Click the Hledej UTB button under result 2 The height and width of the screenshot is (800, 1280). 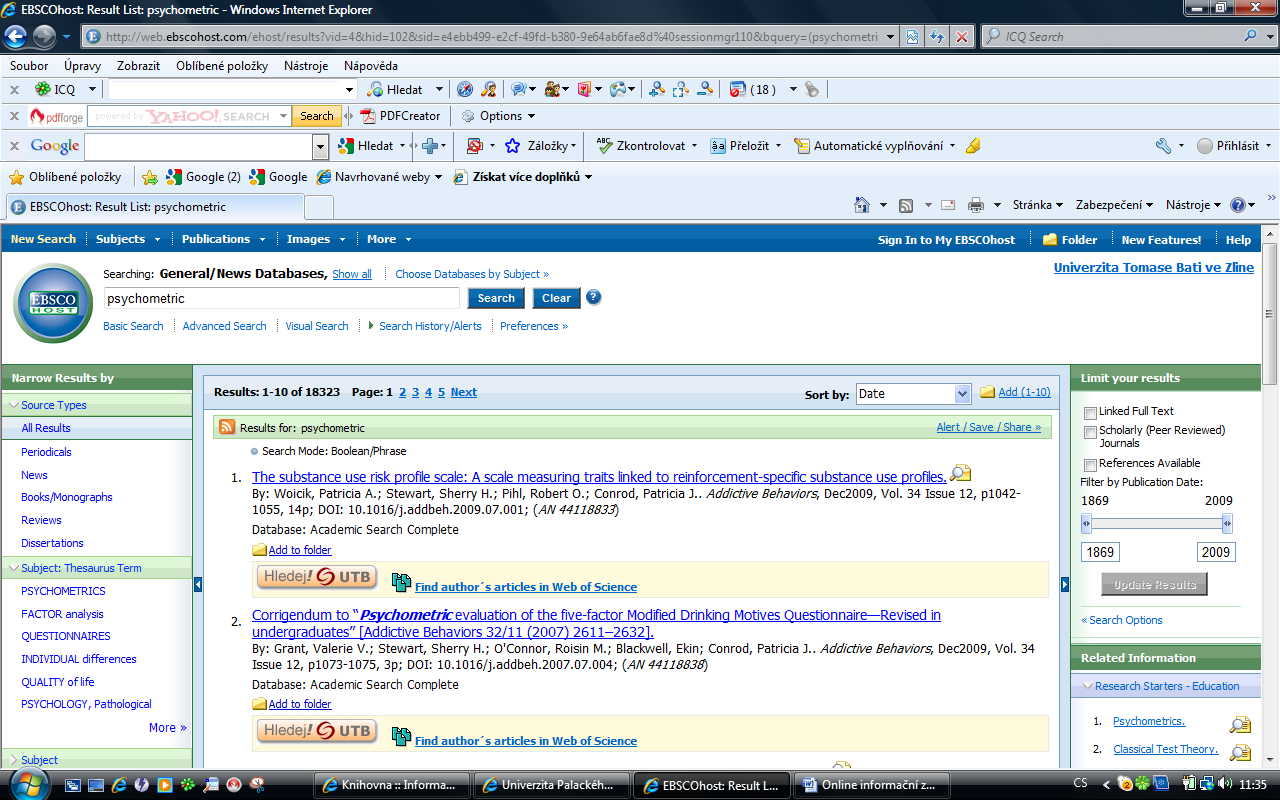pos(317,731)
